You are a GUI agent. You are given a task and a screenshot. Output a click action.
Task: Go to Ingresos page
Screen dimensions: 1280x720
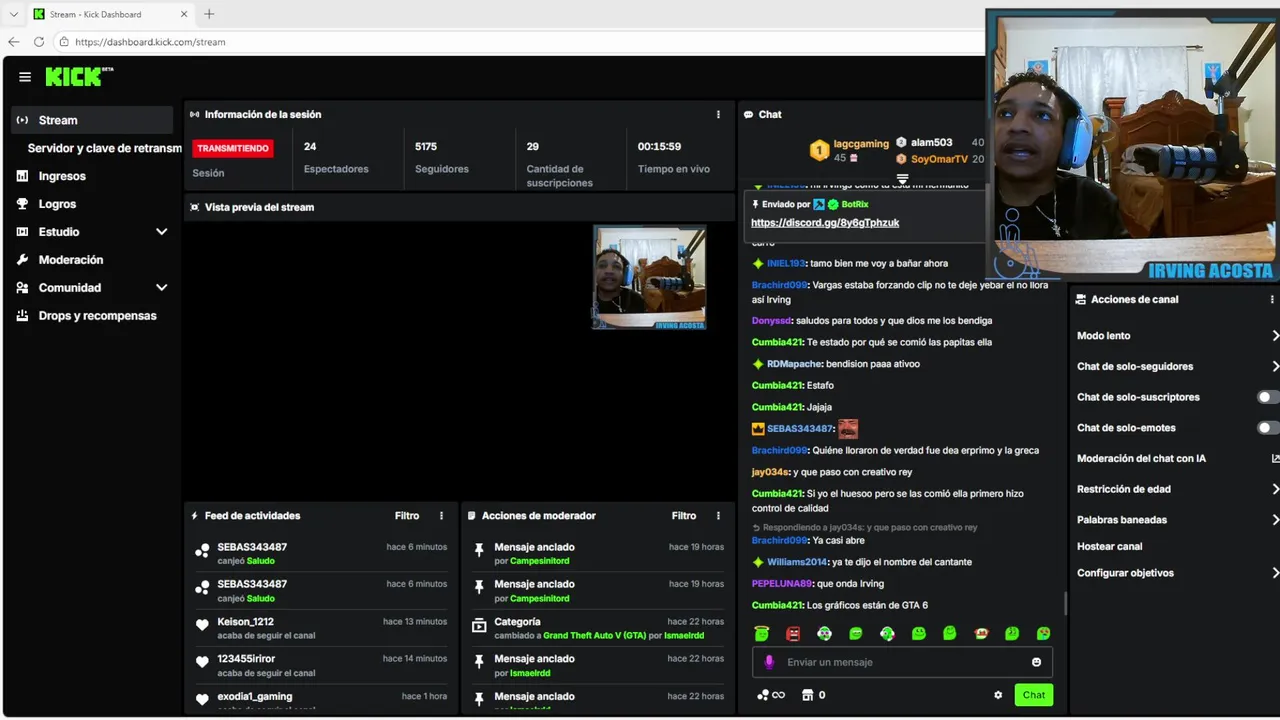tap(62, 176)
